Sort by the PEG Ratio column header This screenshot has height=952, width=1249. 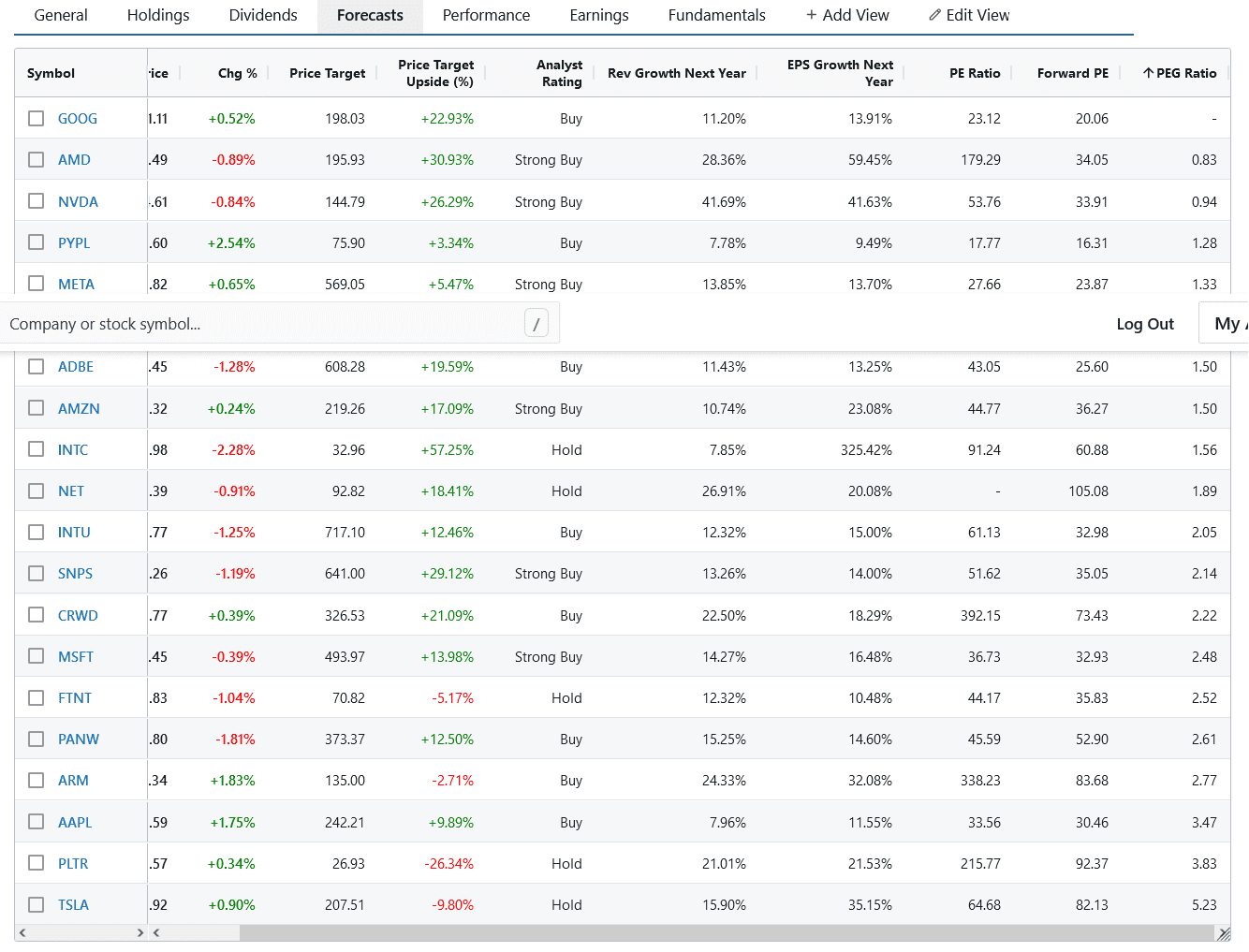pos(1179,73)
